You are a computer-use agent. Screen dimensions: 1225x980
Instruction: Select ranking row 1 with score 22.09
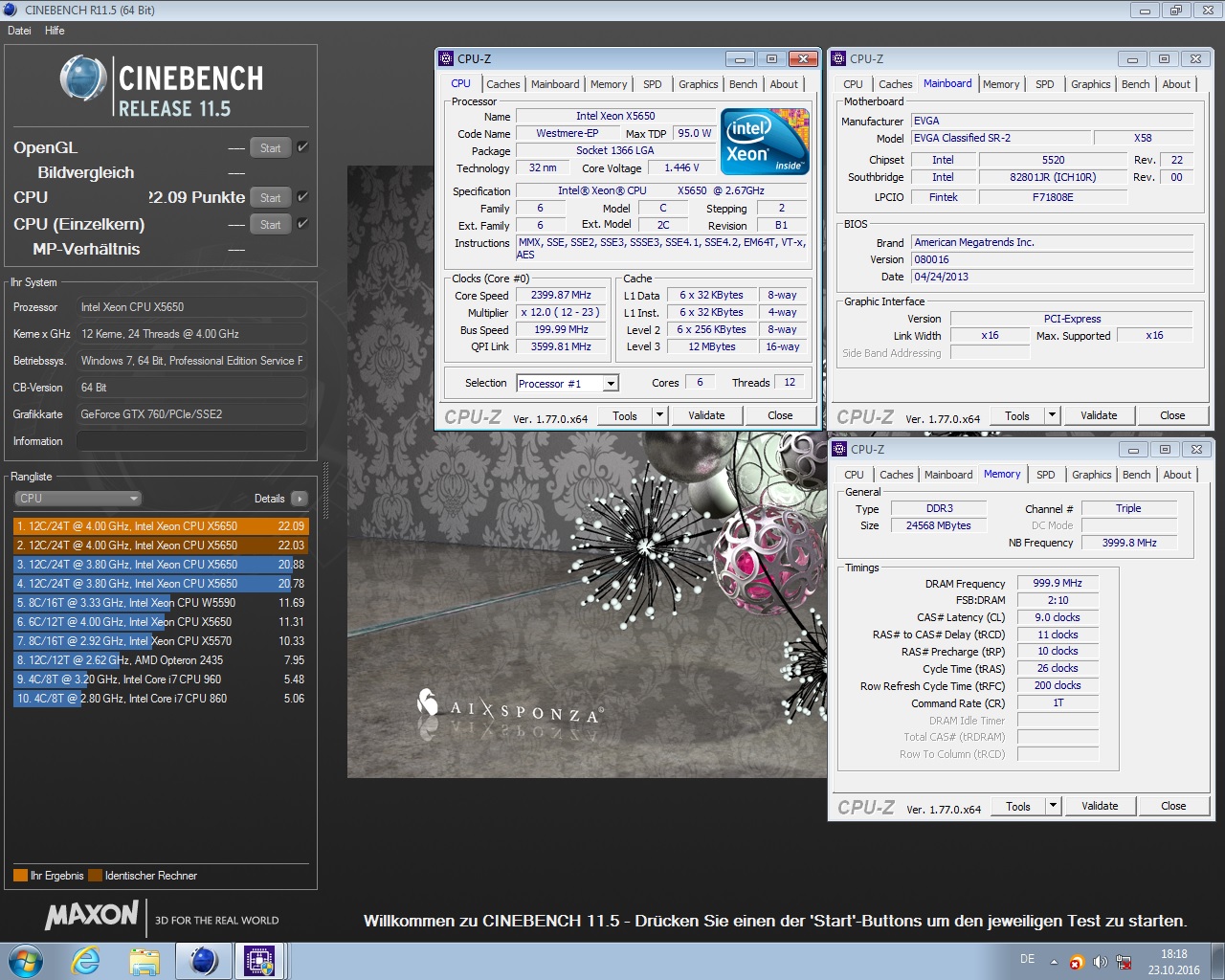coord(161,526)
